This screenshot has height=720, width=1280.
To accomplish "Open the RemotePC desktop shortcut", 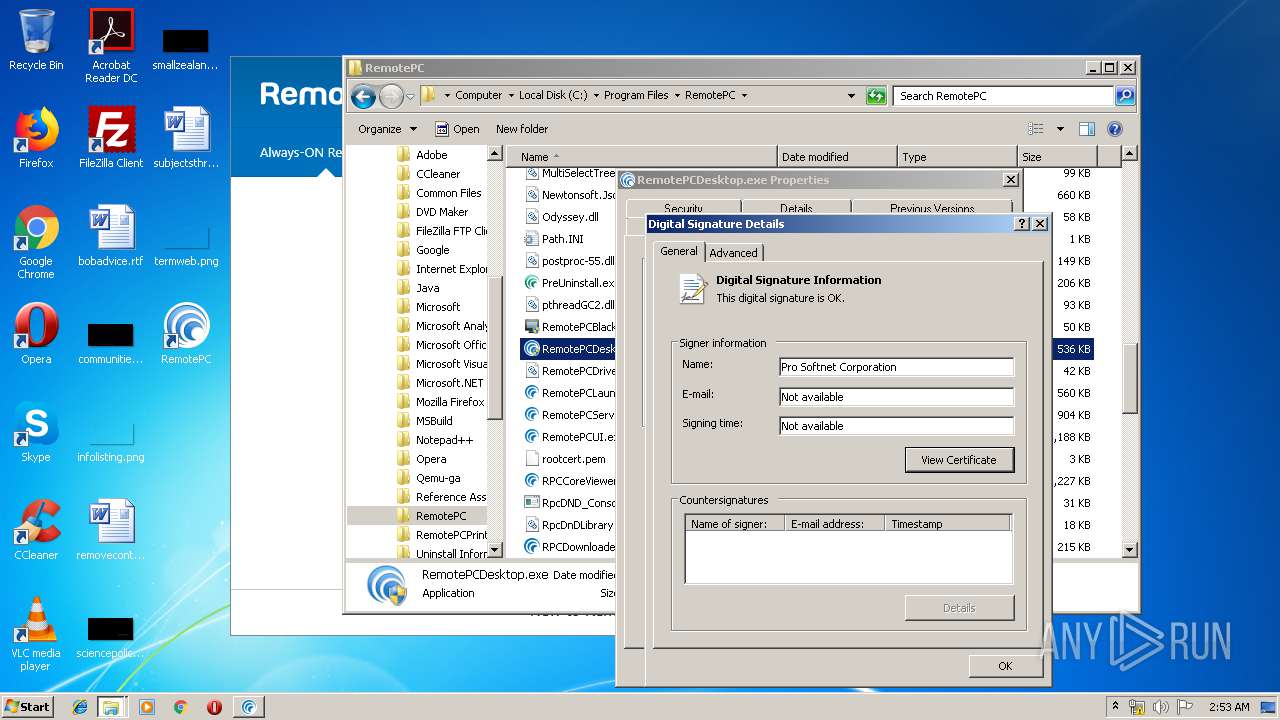I will click(186, 334).
